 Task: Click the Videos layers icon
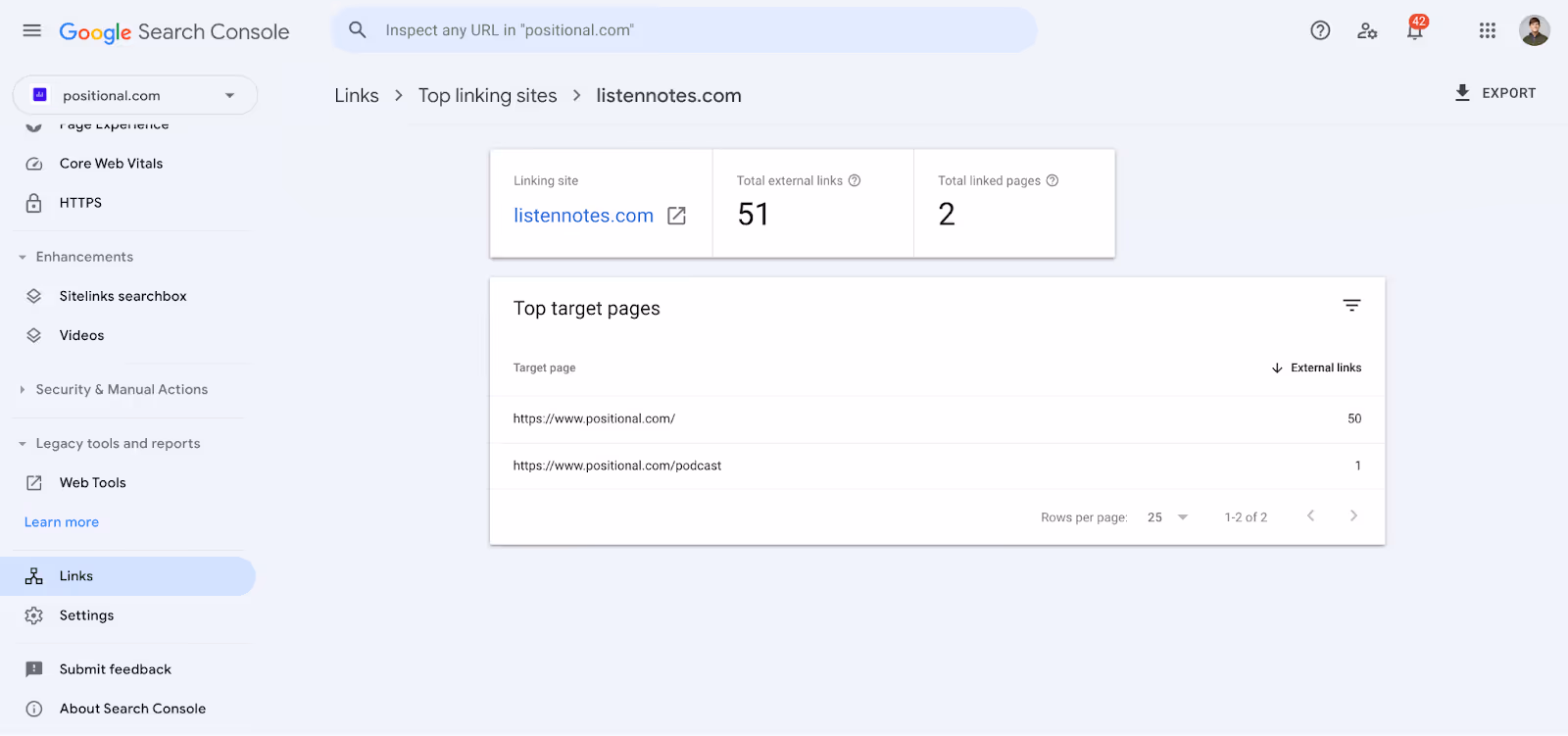click(x=34, y=335)
